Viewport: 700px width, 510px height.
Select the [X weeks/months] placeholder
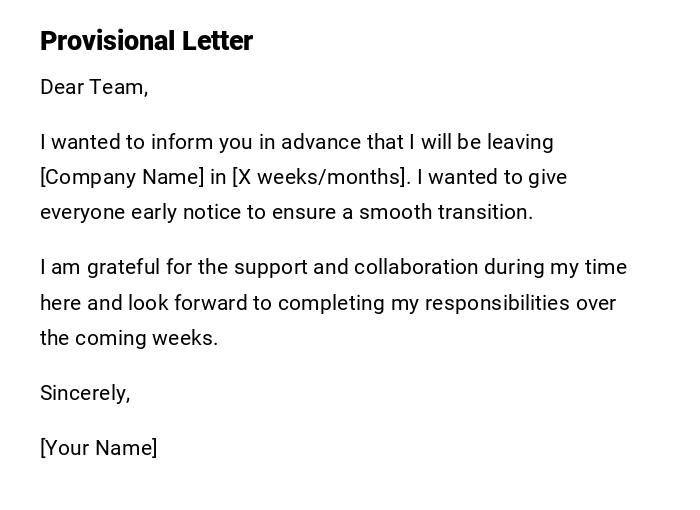tap(320, 177)
